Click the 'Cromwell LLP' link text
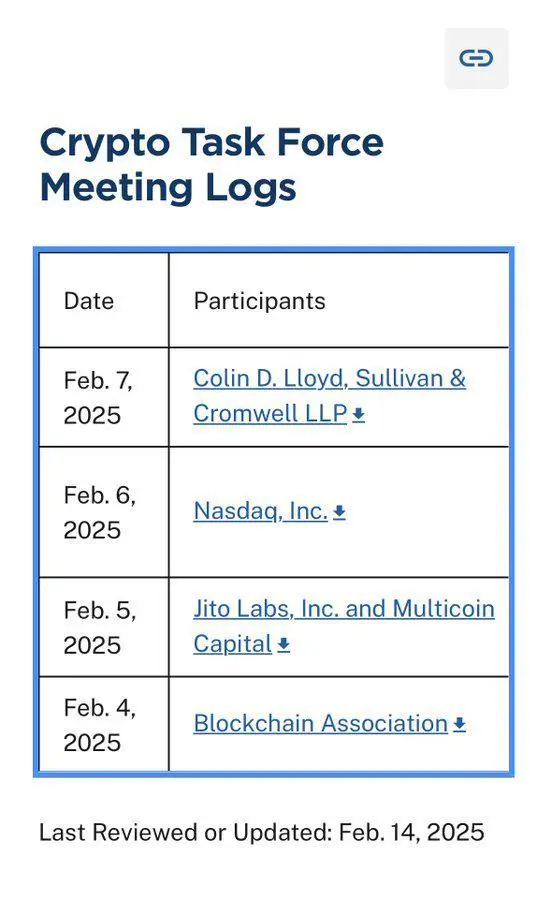 270,414
